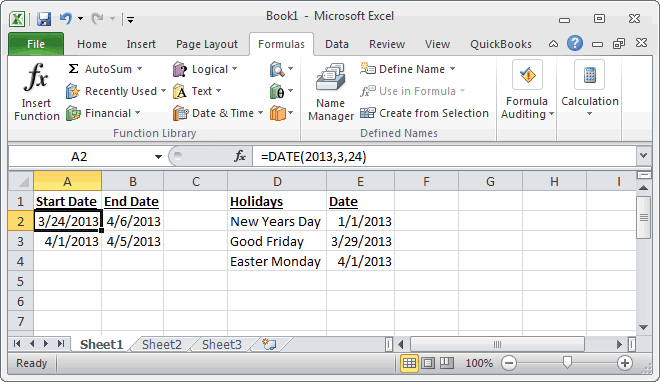Expand the Undo history dropdown
Screen dimensions: 660x382
(80, 19)
